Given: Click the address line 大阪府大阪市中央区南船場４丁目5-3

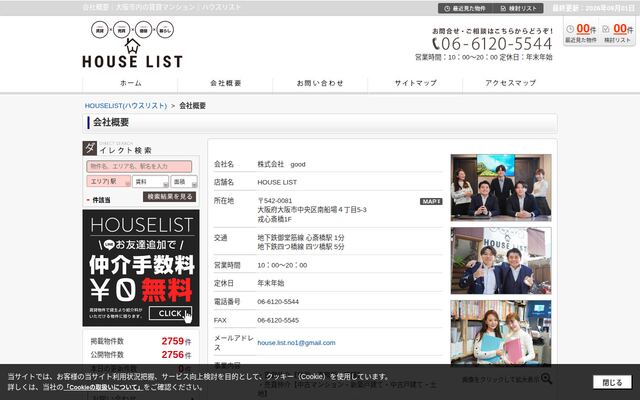Looking at the screenshot, I should 312,210.
